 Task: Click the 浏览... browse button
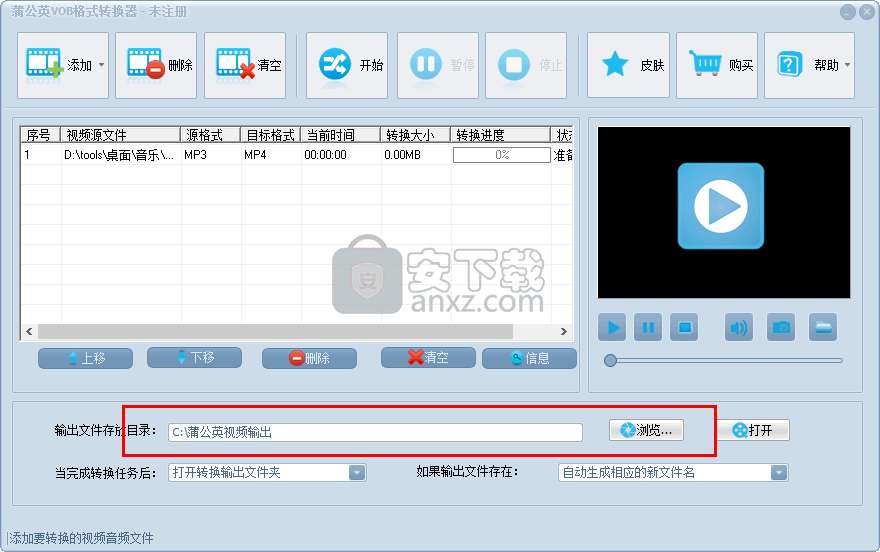pos(647,430)
